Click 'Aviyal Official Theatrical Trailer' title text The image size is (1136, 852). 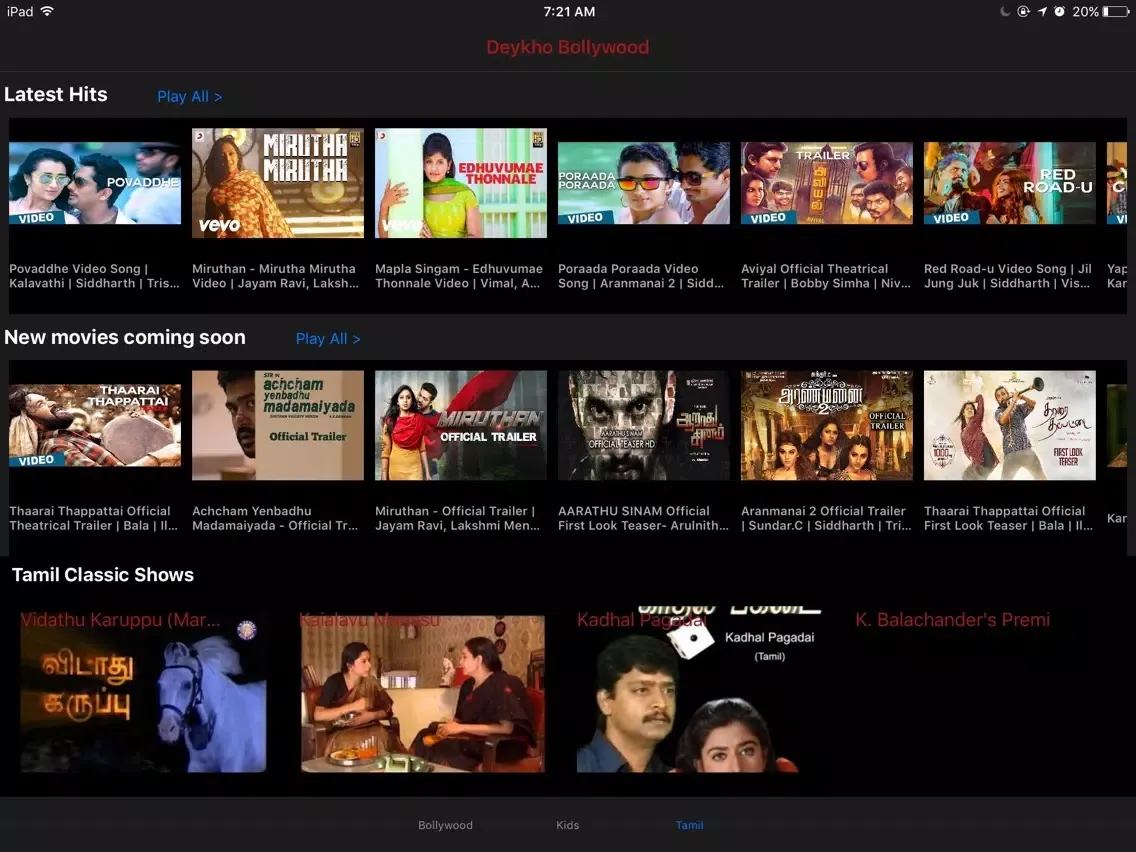click(x=826, y=276)
